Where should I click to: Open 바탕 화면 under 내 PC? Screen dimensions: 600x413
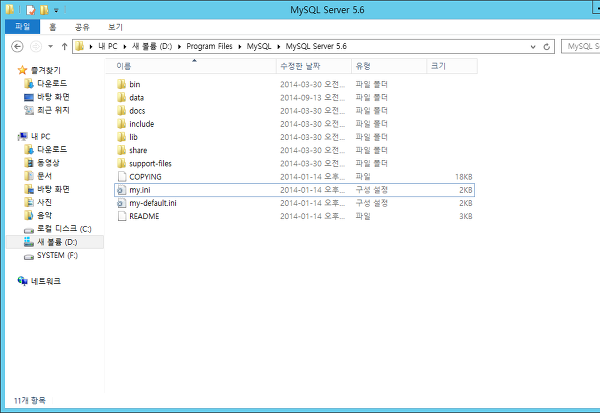pyautogui.click(x=53, y=189)
